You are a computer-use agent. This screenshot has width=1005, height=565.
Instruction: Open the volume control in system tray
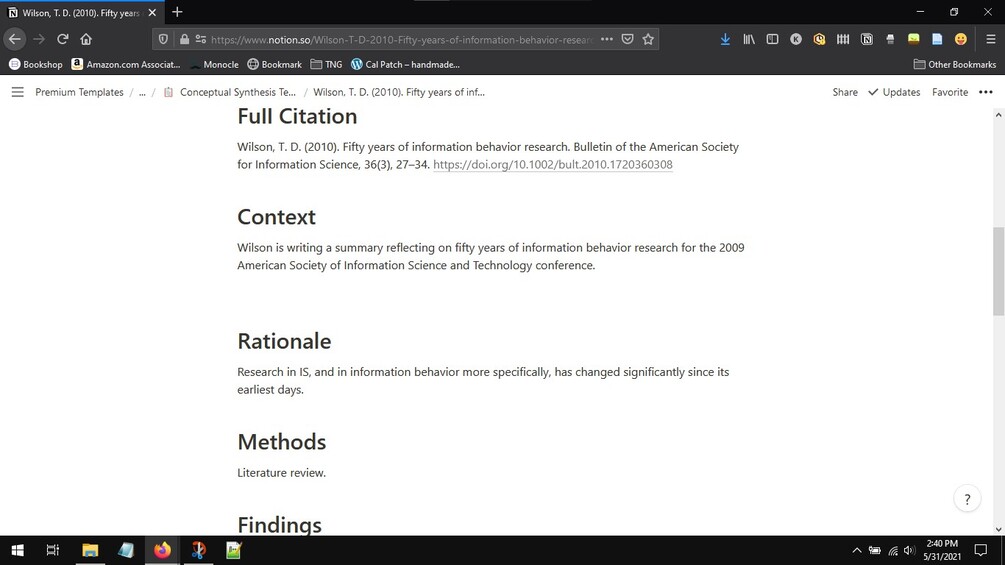coord(909,550)
